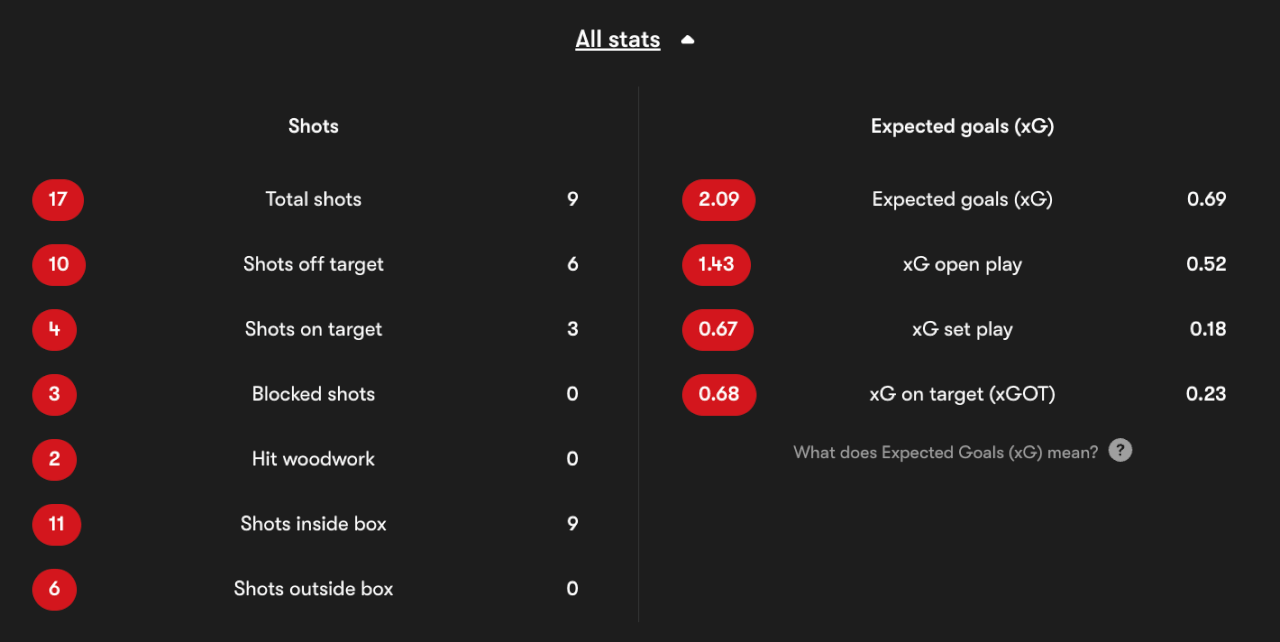The height and width of the screenshot is (642, 1280).
Task: Click the Expected goals (xG) section heading
Action: pyautogui.click(x=962, y=126)
